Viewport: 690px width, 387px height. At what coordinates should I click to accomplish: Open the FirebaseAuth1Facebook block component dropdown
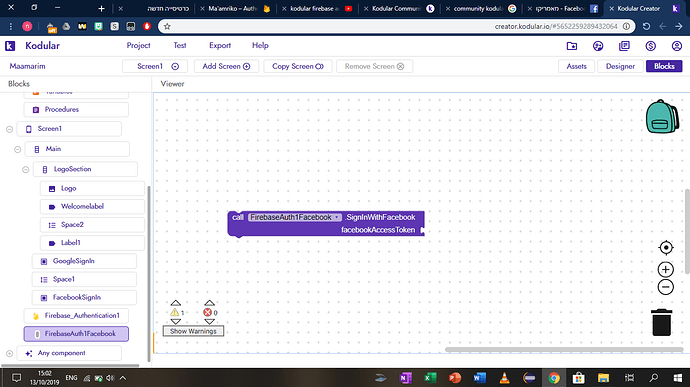[x=294, y=217]
